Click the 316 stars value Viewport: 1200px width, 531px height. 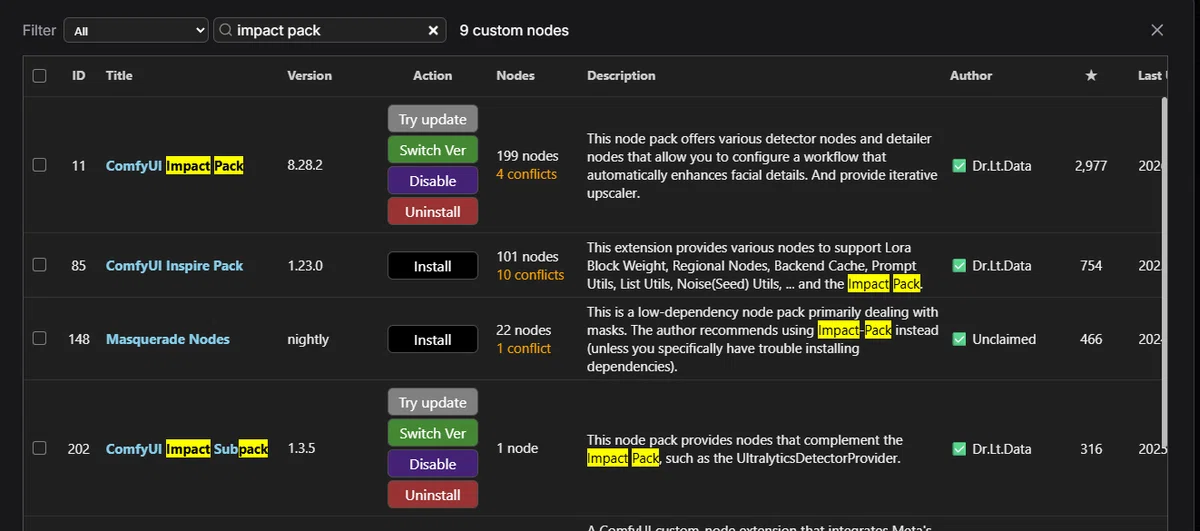pos(1091,448)
